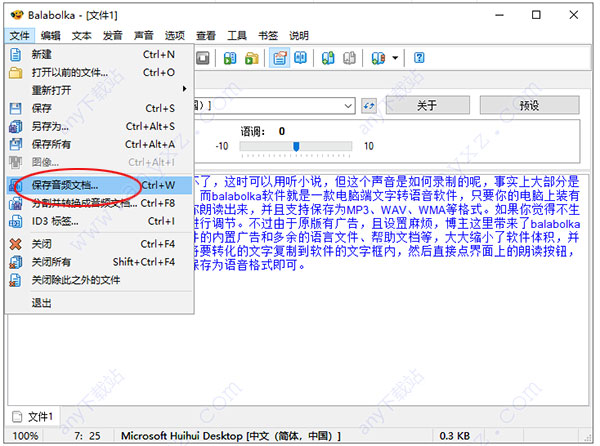Click the open blue book toolbar icon

300,58
